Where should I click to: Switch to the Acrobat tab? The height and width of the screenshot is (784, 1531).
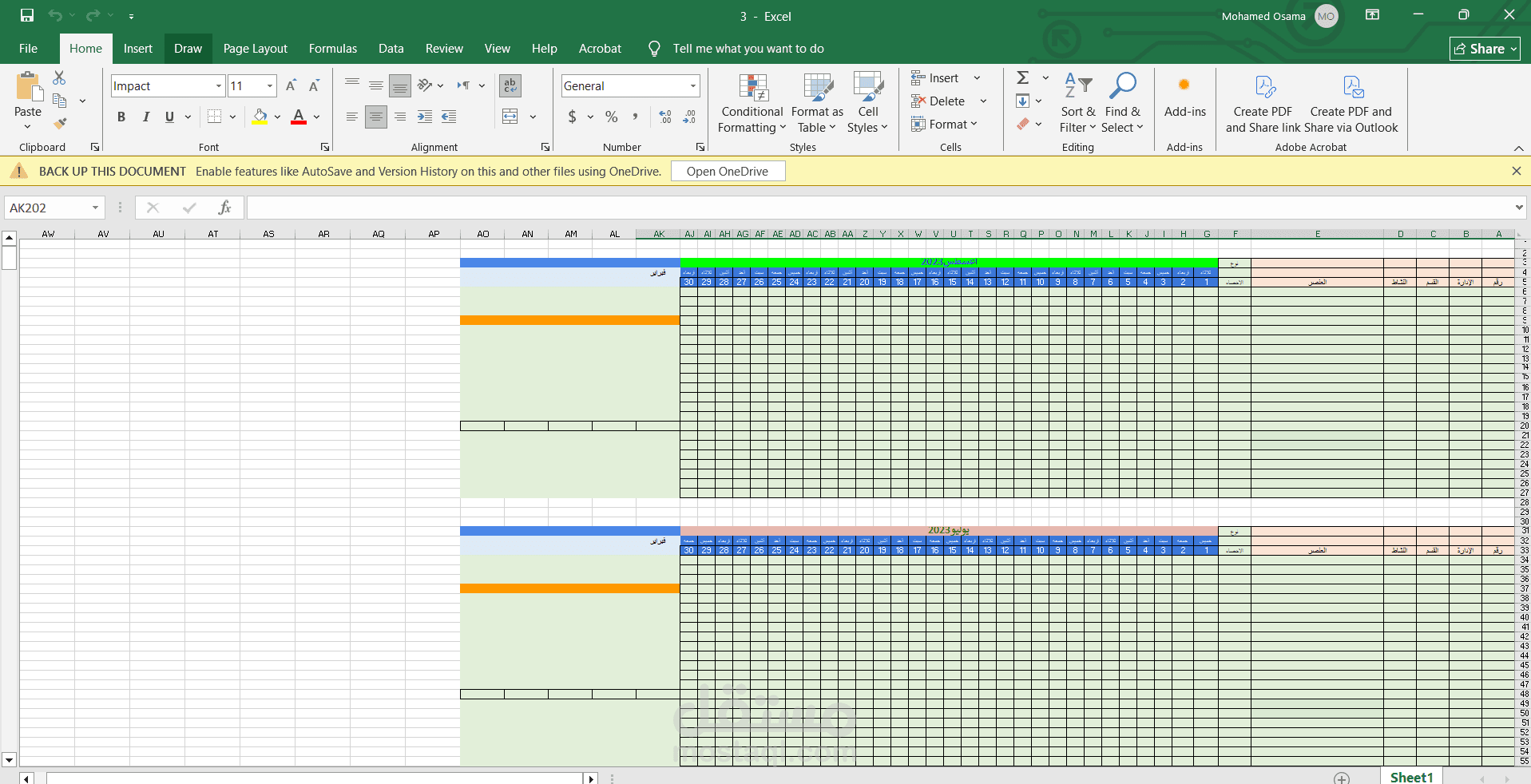click(600, 49)
